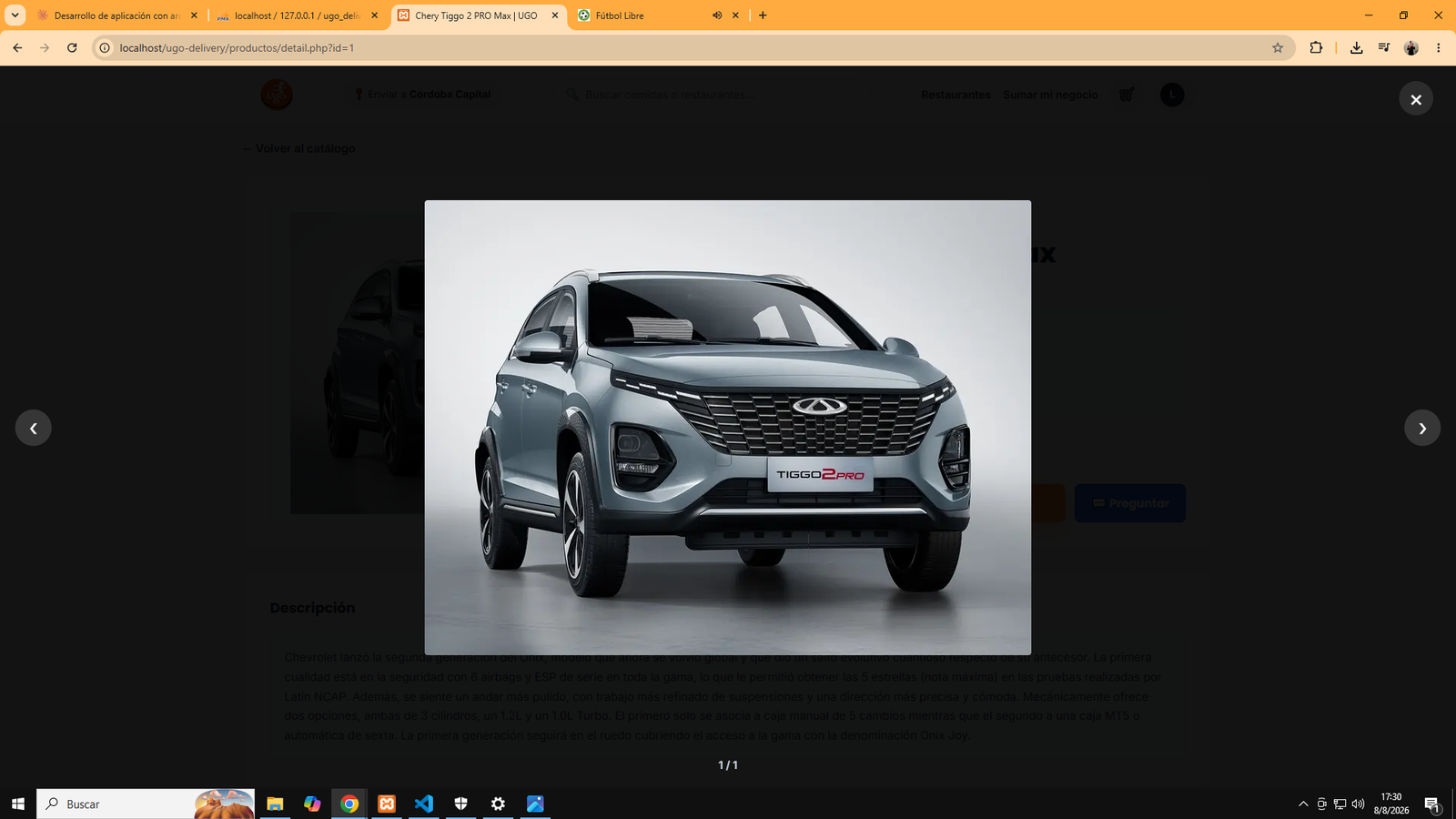1456x819 pixels.
Task: Close the localhost / 127.0.0.1 tab
Action: coord(374,15)
